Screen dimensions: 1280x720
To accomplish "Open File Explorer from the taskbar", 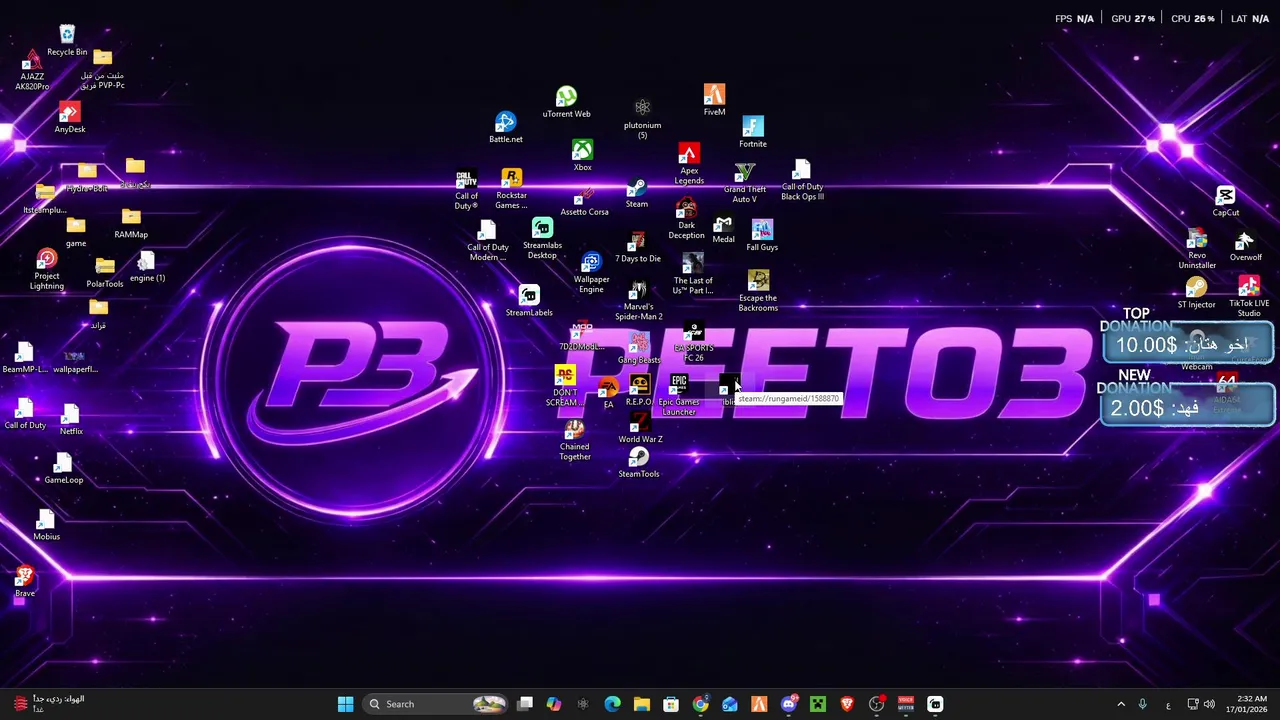I will [x=642, y=704].
